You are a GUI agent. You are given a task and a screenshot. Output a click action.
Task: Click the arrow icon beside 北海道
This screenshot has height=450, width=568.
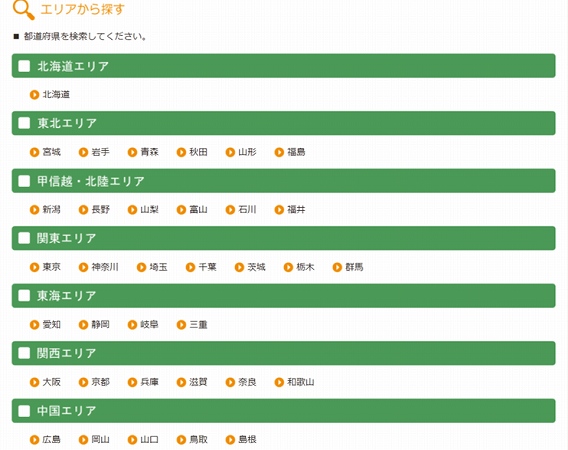[x=34, y=95]
